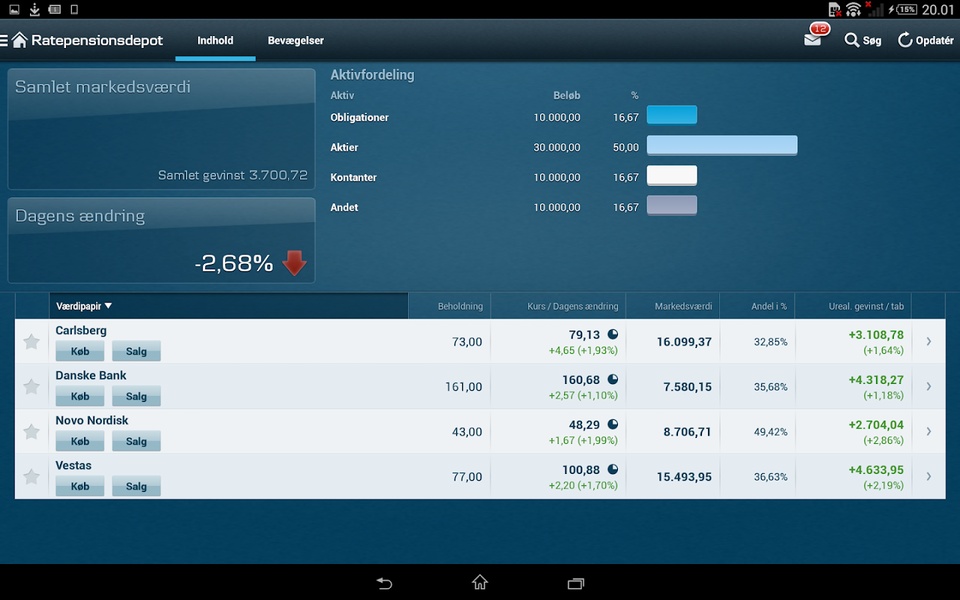This screenshot has height=600, width=960.
Task: Click the Obligationer asset row label
Action: 359,118
